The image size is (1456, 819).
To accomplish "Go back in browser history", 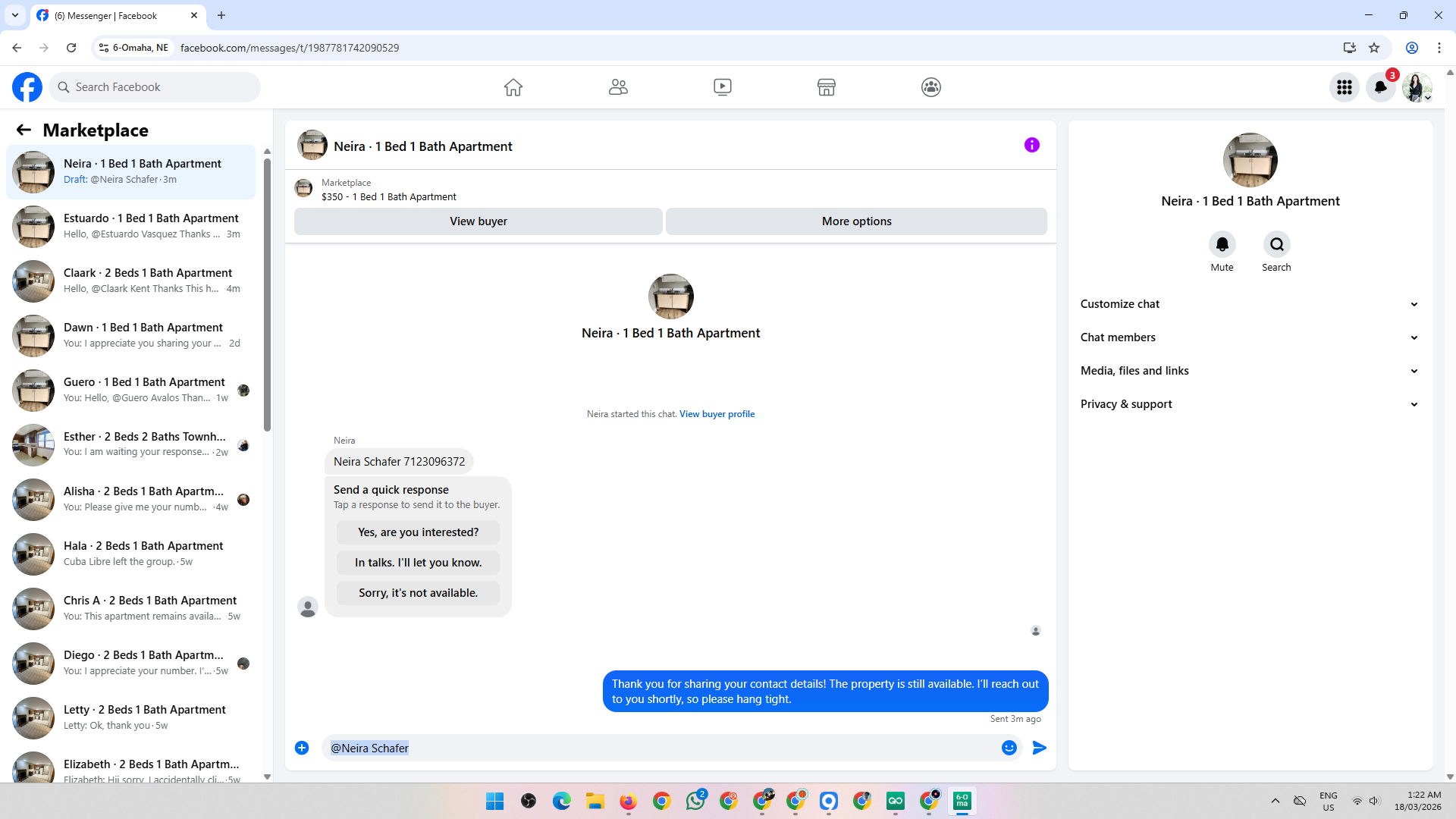I will click(17, 48).
